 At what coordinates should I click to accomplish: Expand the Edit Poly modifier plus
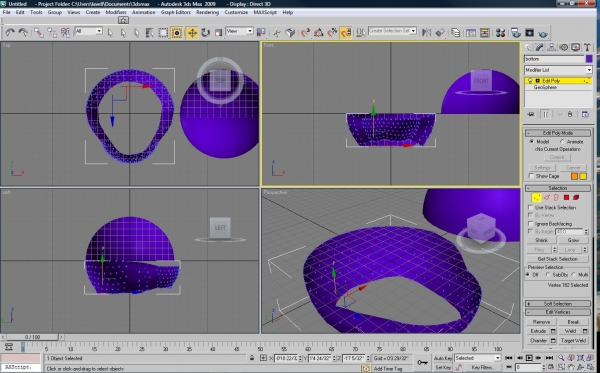click(x=537, y=81)
